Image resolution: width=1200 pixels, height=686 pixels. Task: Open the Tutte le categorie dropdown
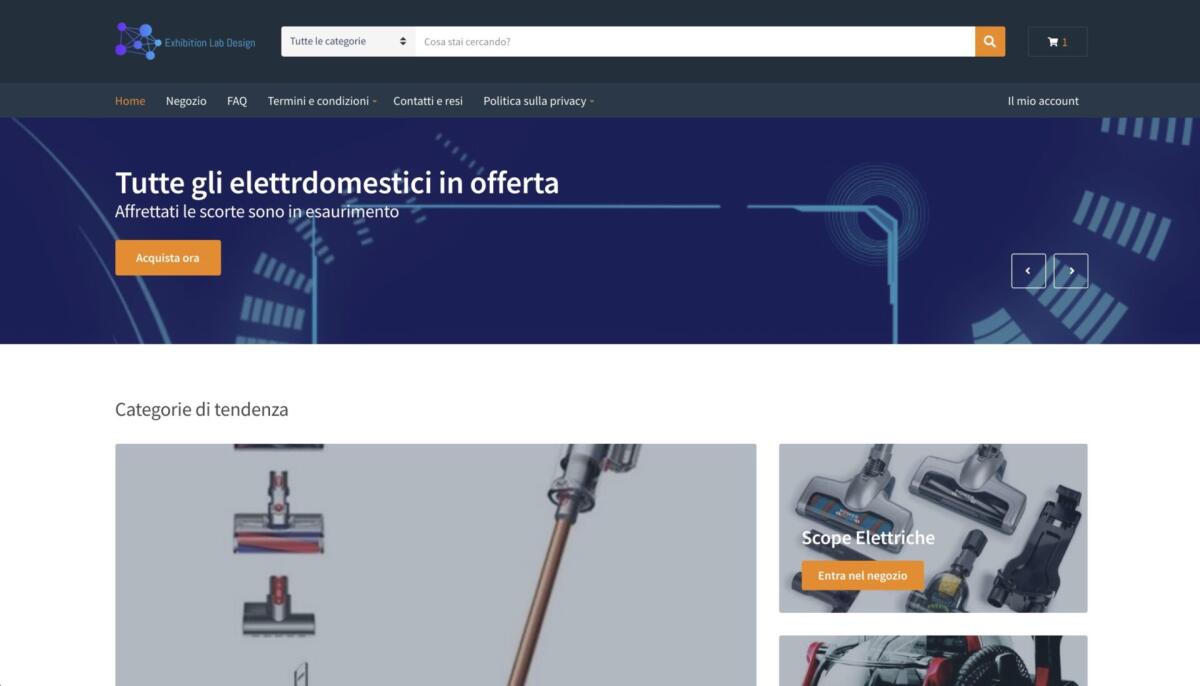tap(345, 41)
